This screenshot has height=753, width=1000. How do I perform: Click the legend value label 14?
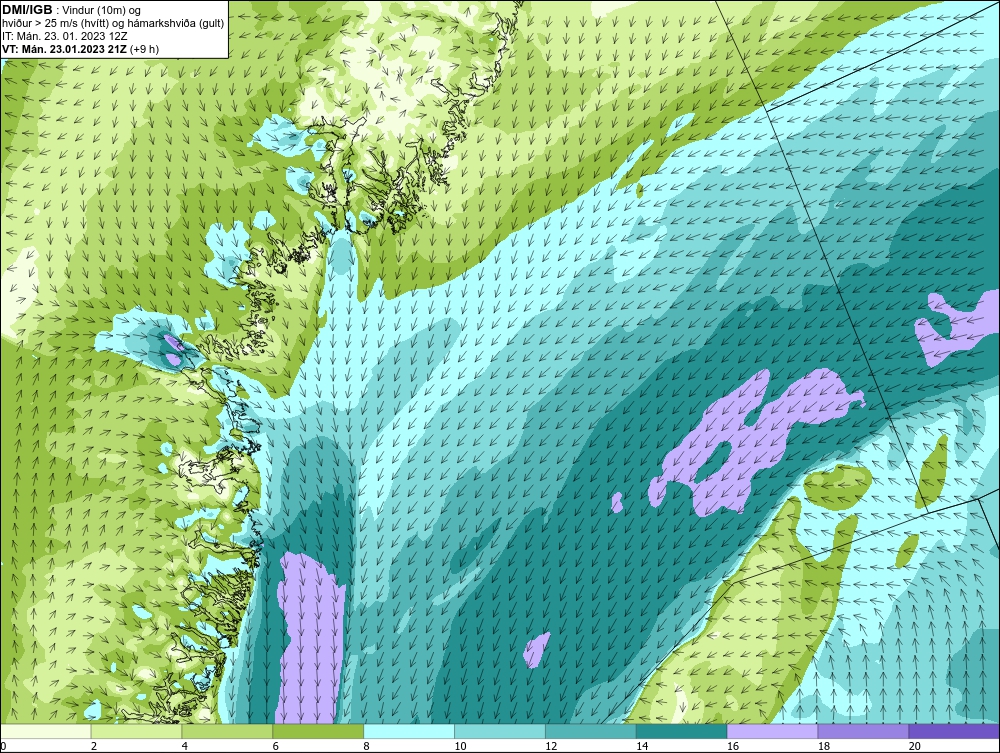pyautogui.click(x=642, y=746)
